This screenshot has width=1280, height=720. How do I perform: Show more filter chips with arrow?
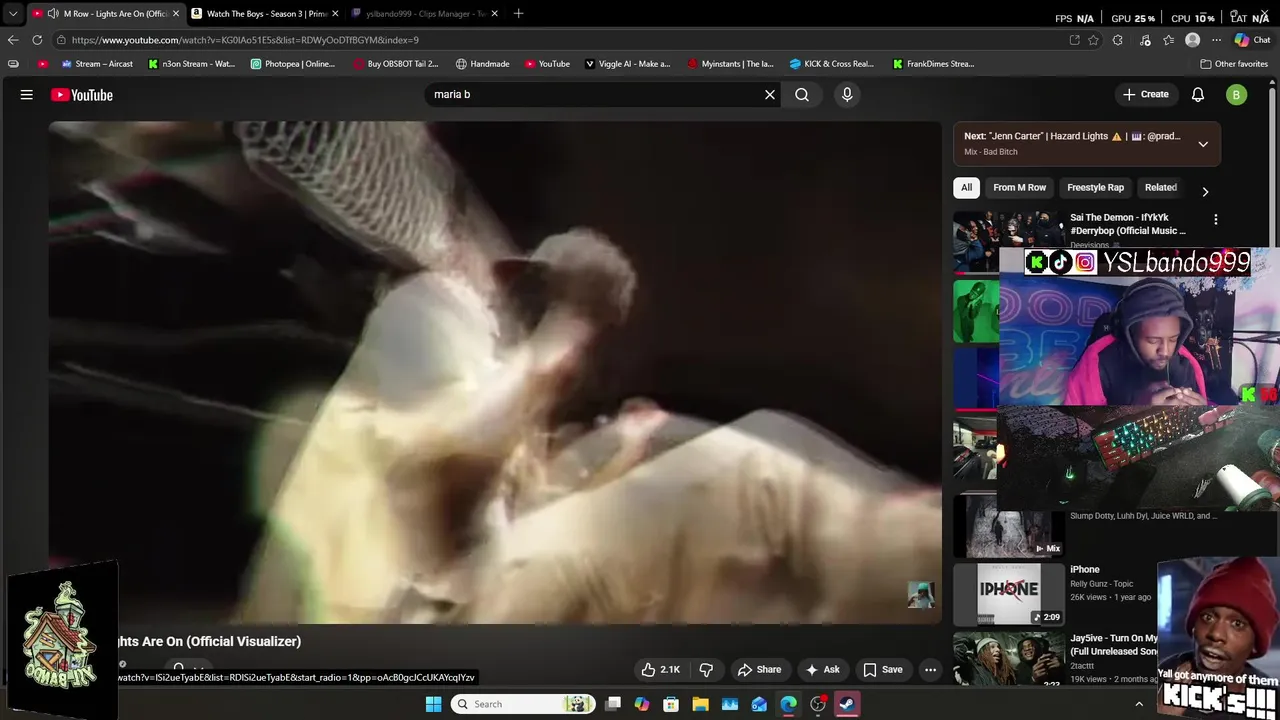1205,191
